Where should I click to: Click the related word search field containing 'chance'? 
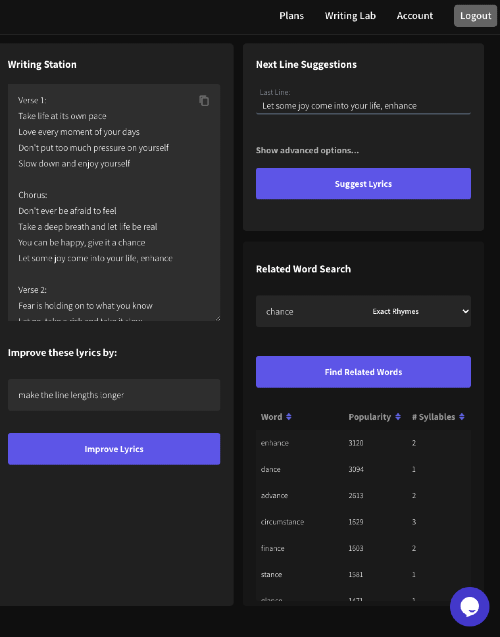(311, 312)
